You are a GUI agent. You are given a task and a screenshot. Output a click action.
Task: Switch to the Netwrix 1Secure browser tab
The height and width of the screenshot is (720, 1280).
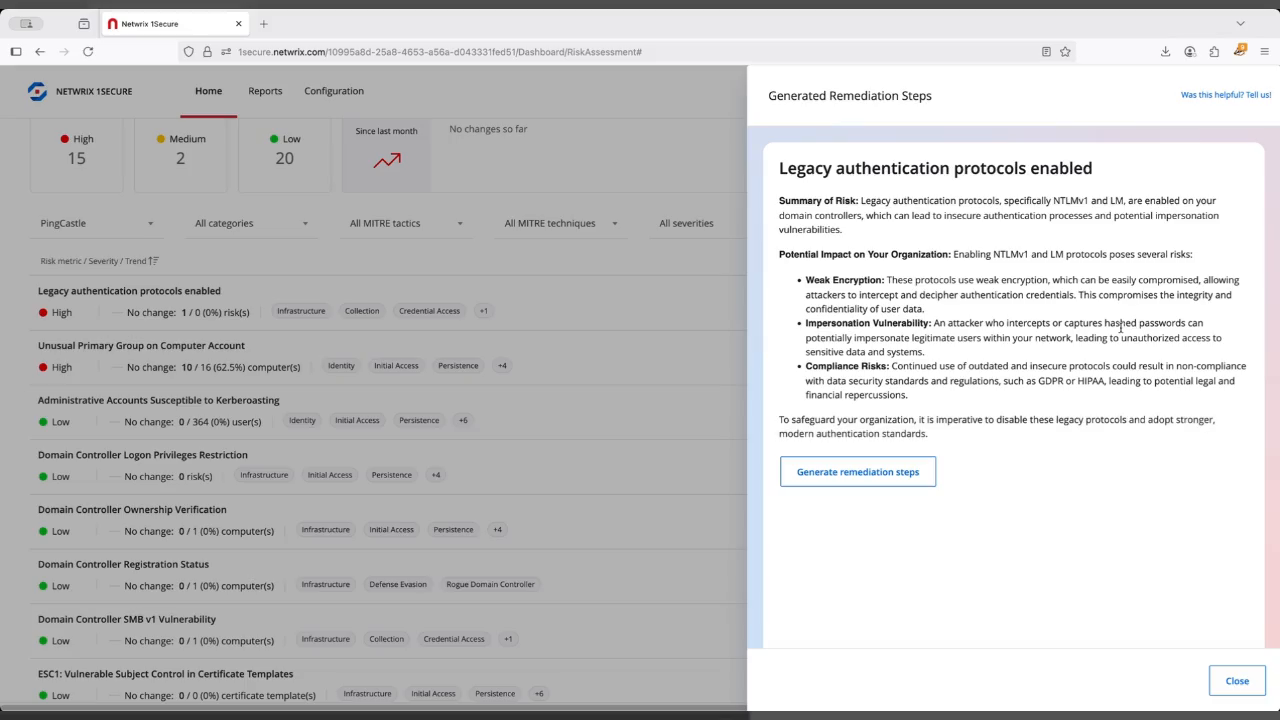pyautogui.click(x=177, y=24)
